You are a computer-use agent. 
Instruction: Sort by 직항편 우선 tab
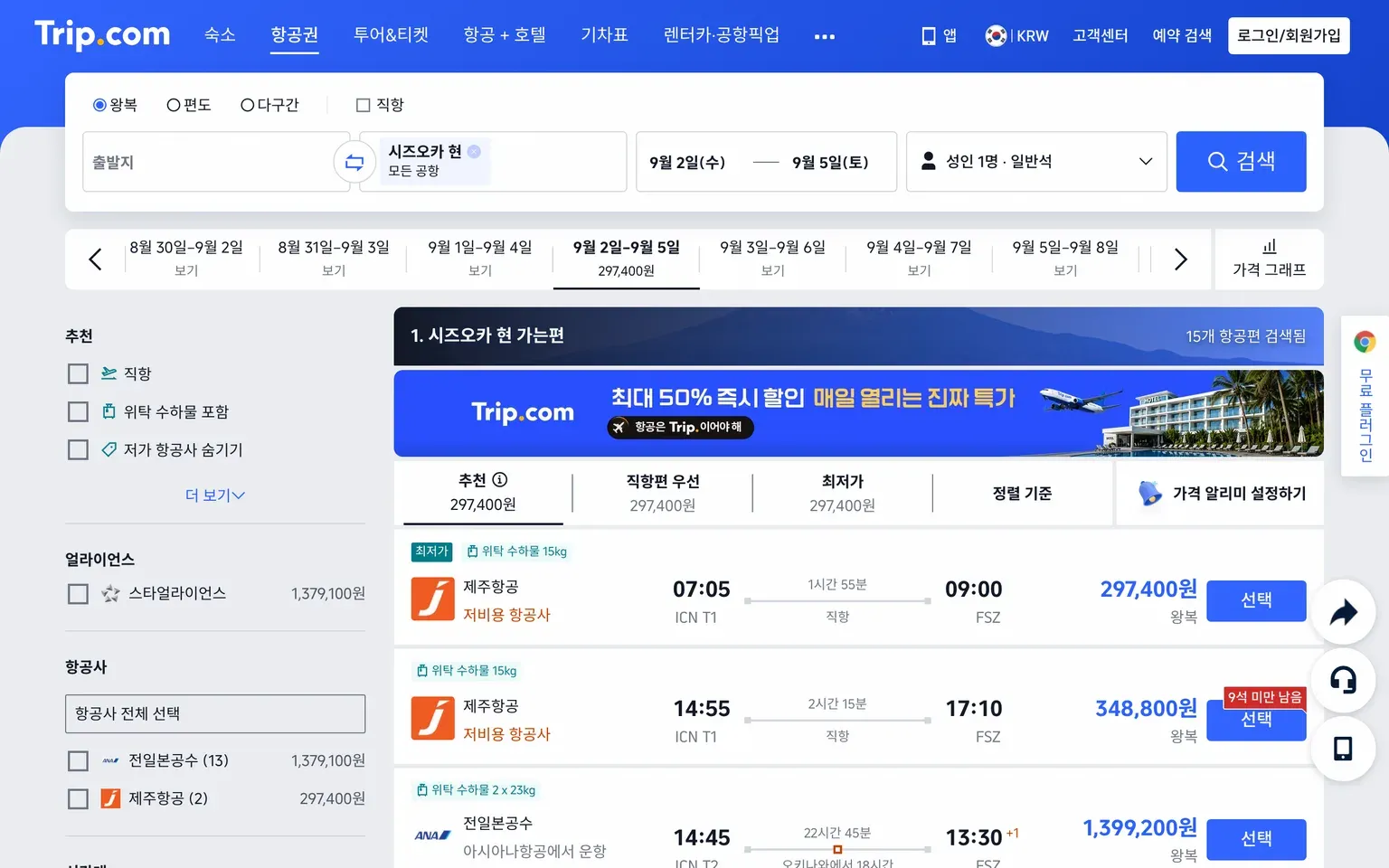(x=663, y=494)
